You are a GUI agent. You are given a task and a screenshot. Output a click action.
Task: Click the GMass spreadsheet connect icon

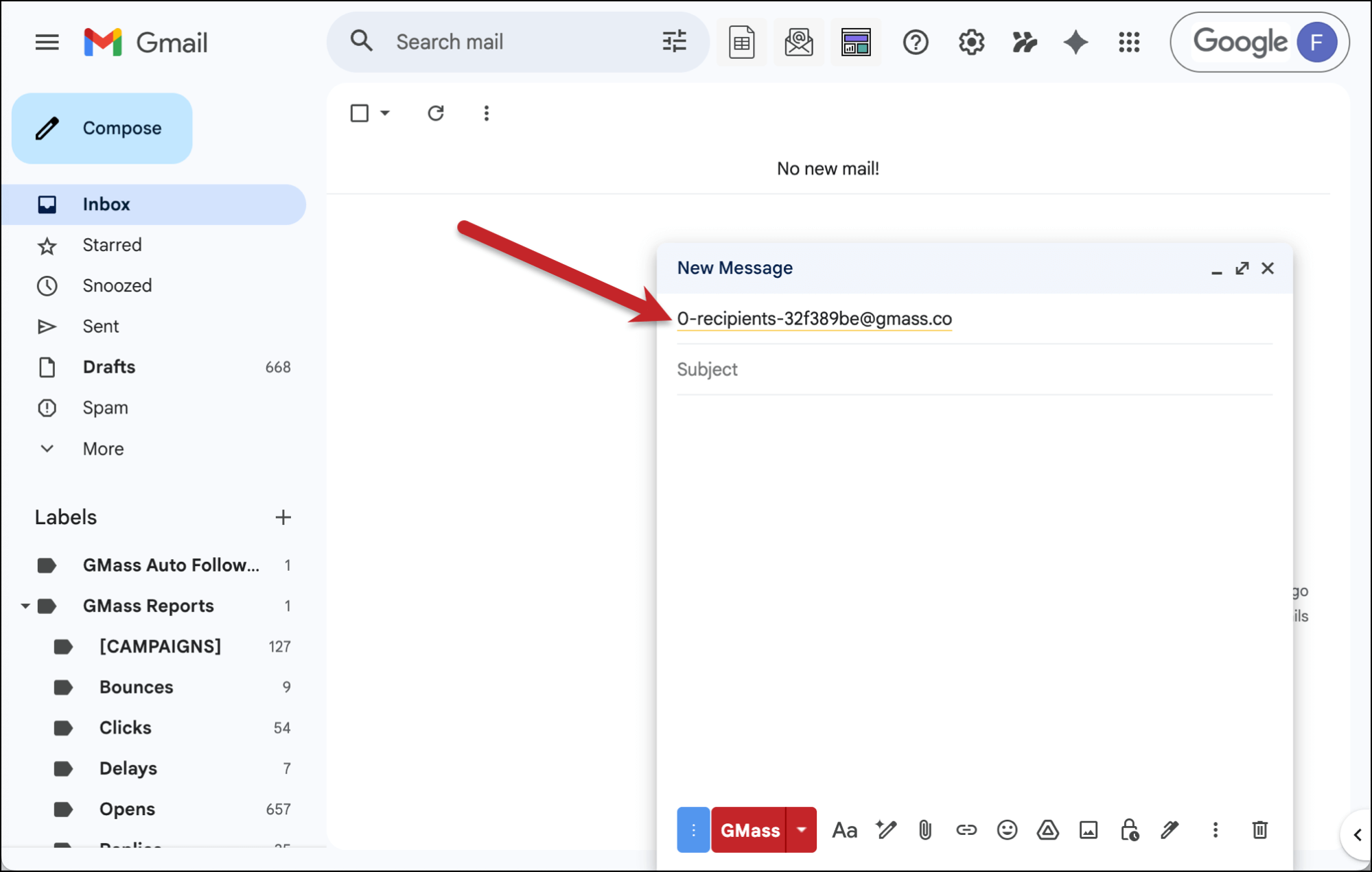741,43
